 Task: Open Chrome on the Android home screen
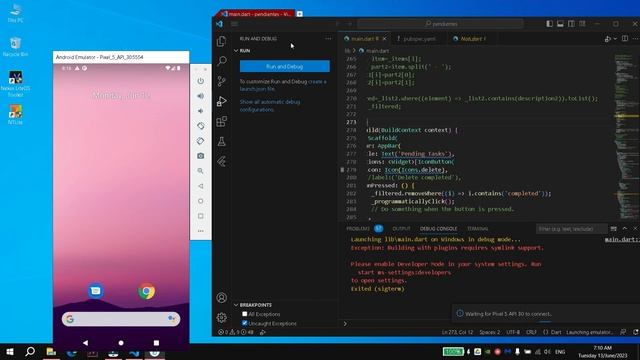147,291
